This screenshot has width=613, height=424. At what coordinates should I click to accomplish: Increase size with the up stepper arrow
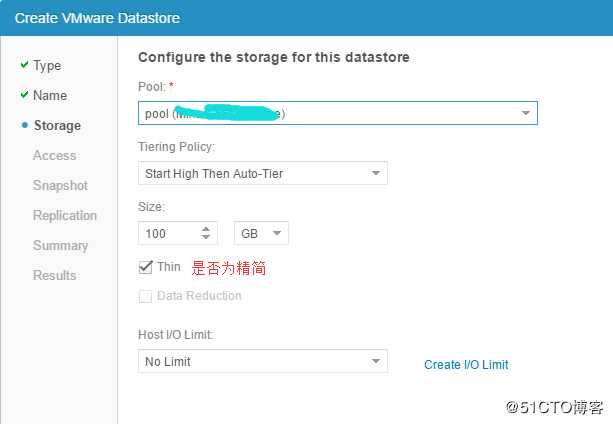pyautogui.click(x=206, y=229)
